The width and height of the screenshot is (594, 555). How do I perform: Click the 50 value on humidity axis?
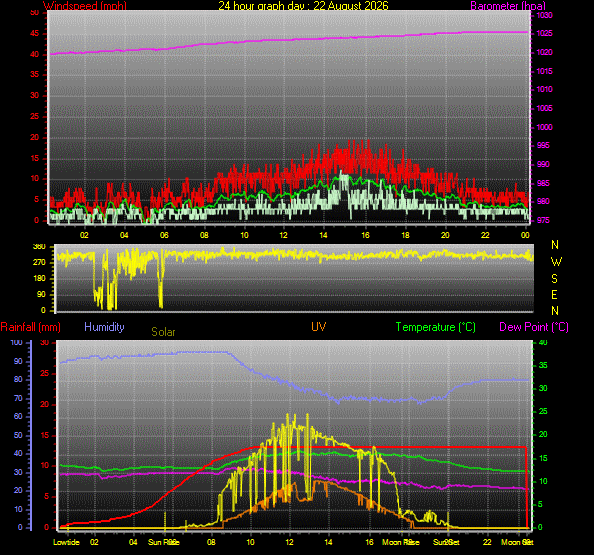[18, 435]
